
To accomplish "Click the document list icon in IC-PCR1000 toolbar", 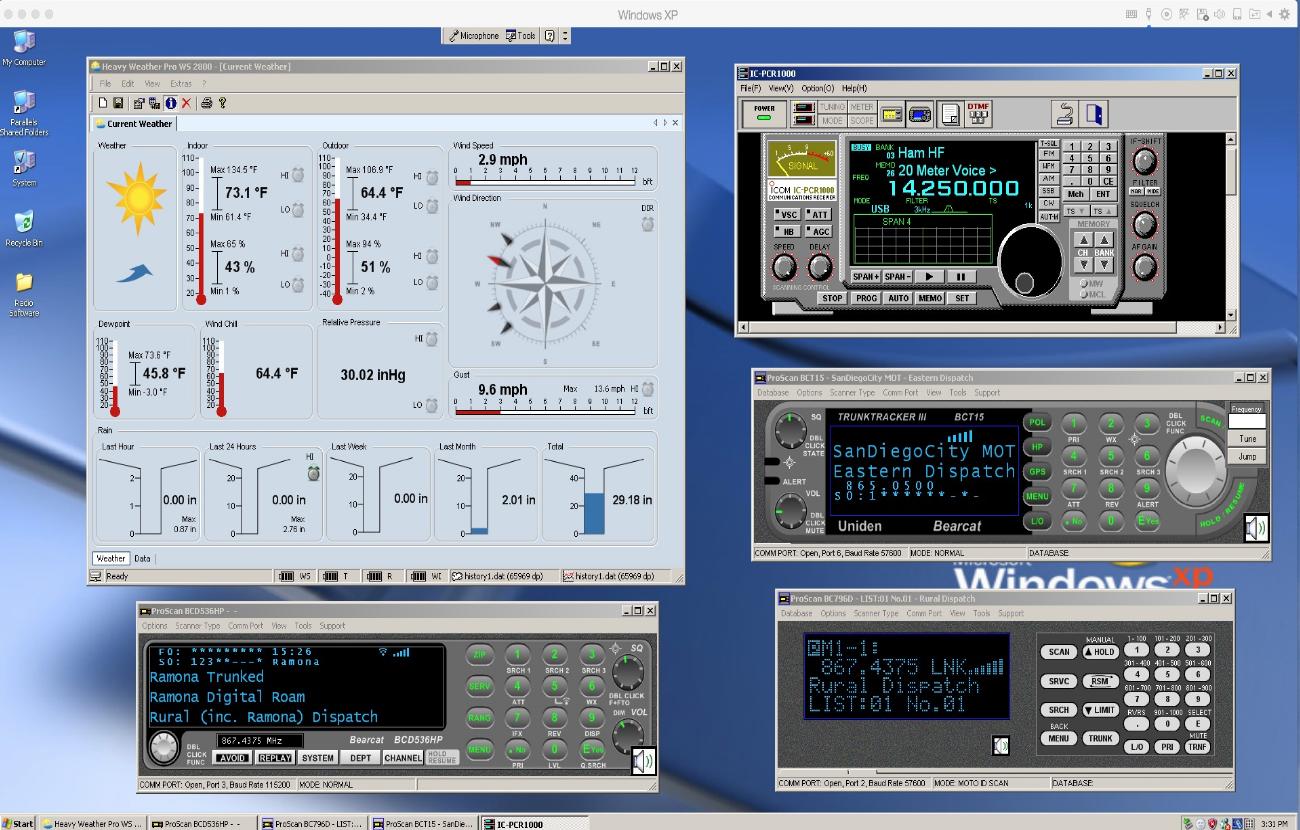I will tap(950, 114).
